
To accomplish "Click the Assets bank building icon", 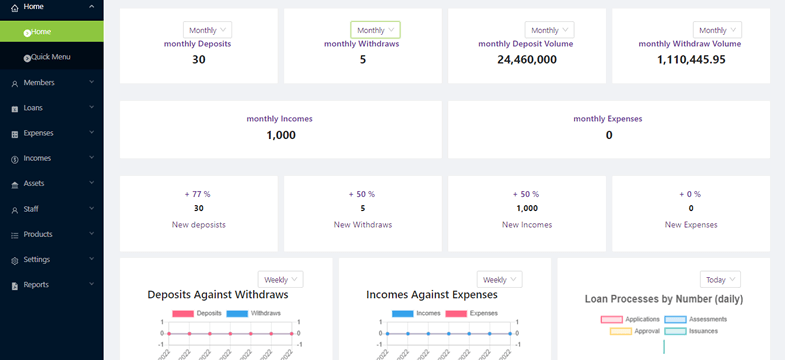I will (x=15, y=185).
